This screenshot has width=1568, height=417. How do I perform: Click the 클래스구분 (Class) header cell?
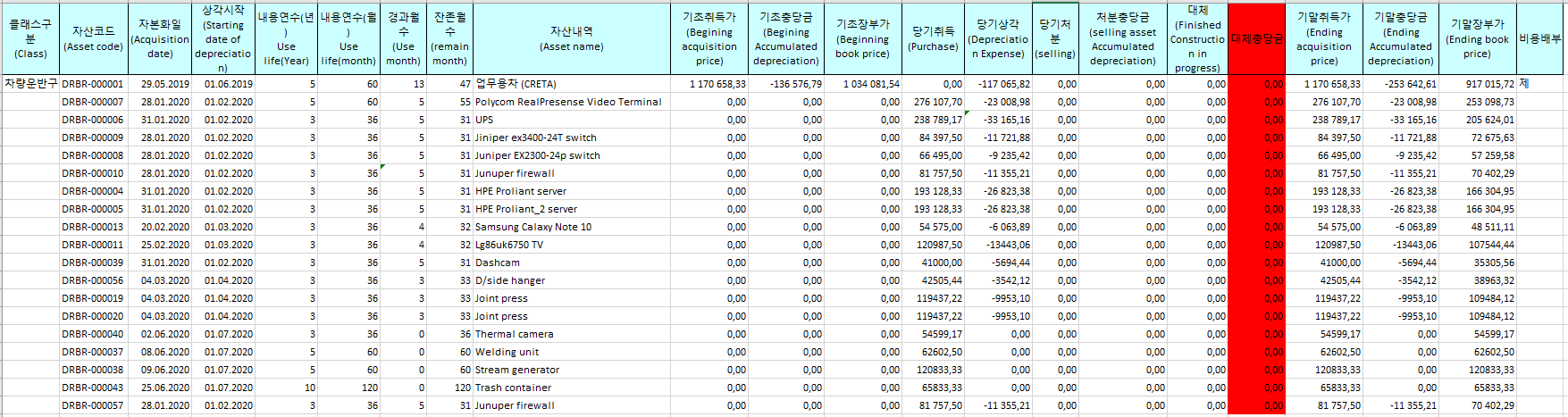pos(30,38)
